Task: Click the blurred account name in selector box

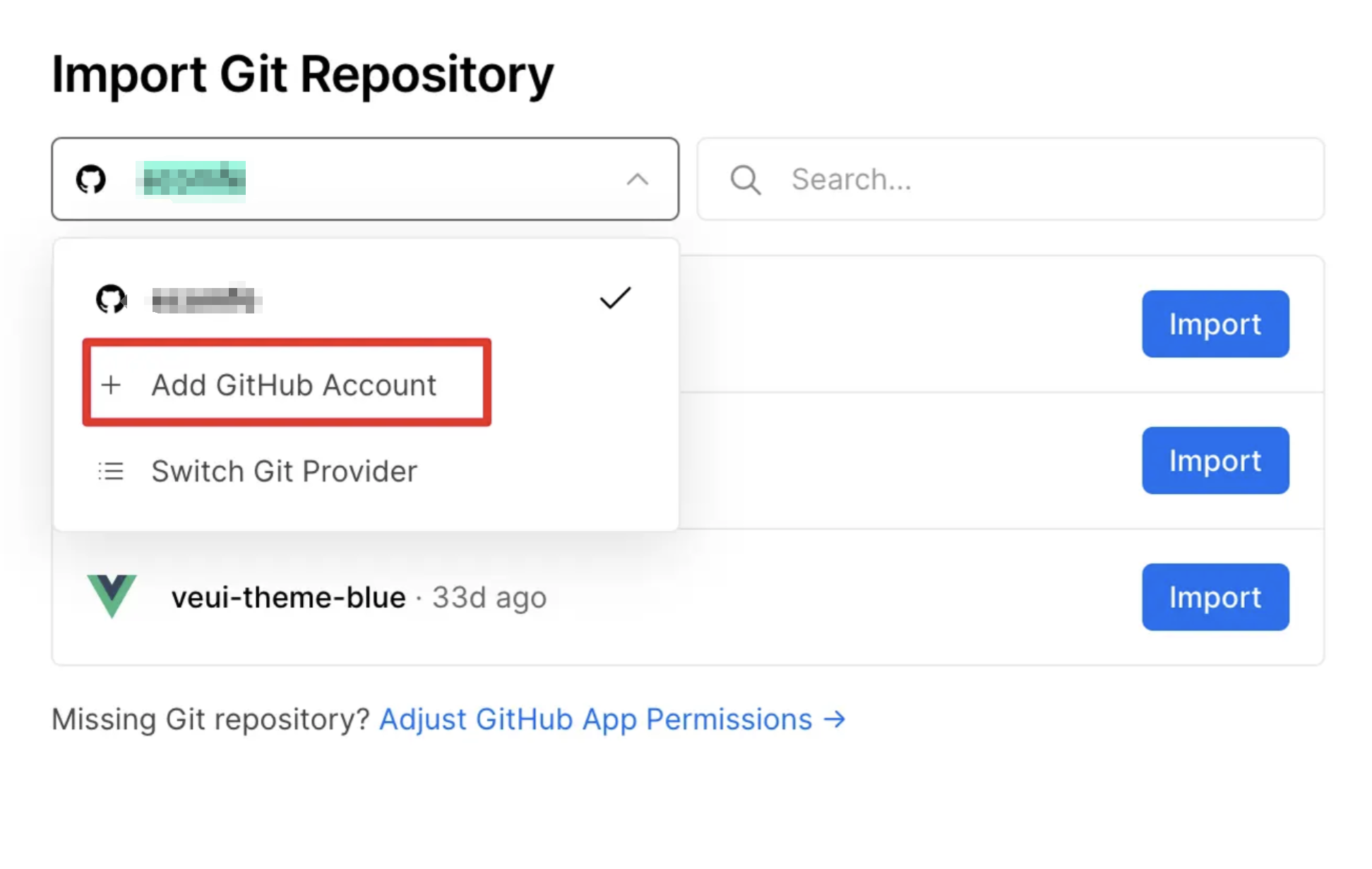Action: point(191,180)
